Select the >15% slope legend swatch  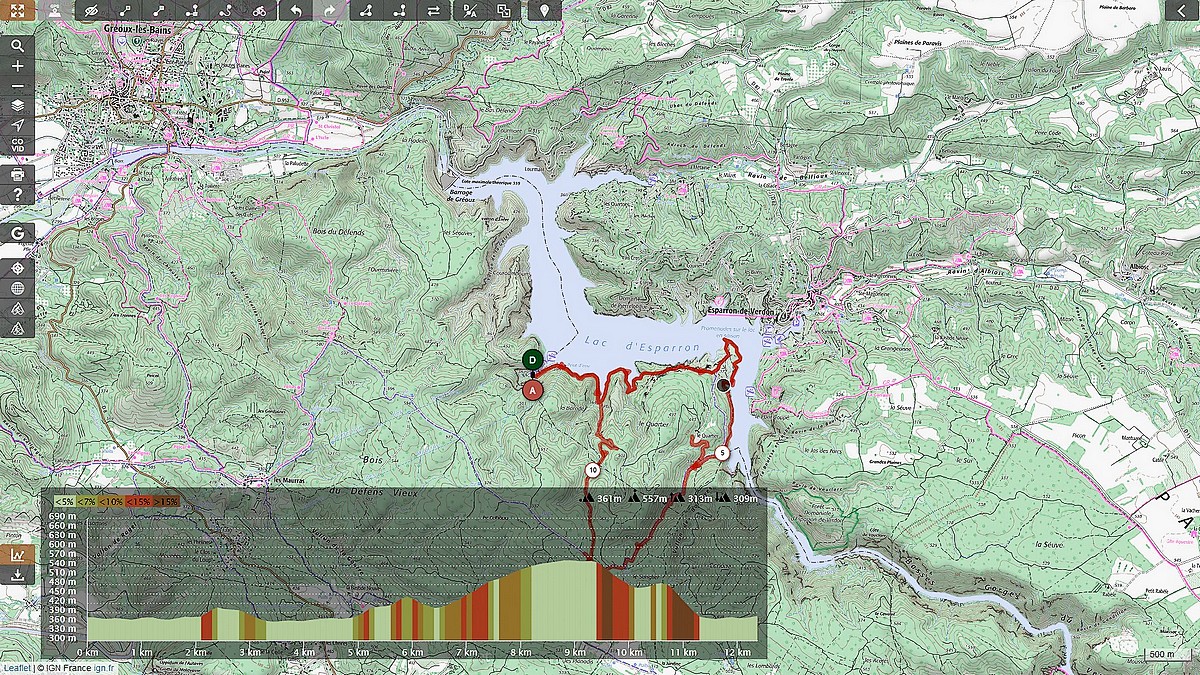pos(165,501)
